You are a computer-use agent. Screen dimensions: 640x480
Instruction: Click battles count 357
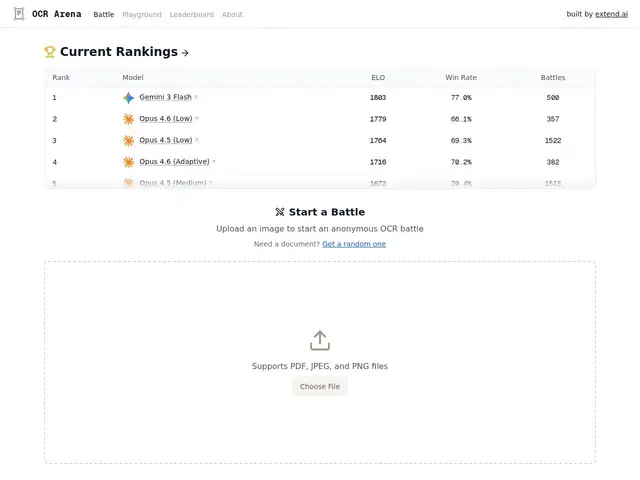(x=553, y=119)
